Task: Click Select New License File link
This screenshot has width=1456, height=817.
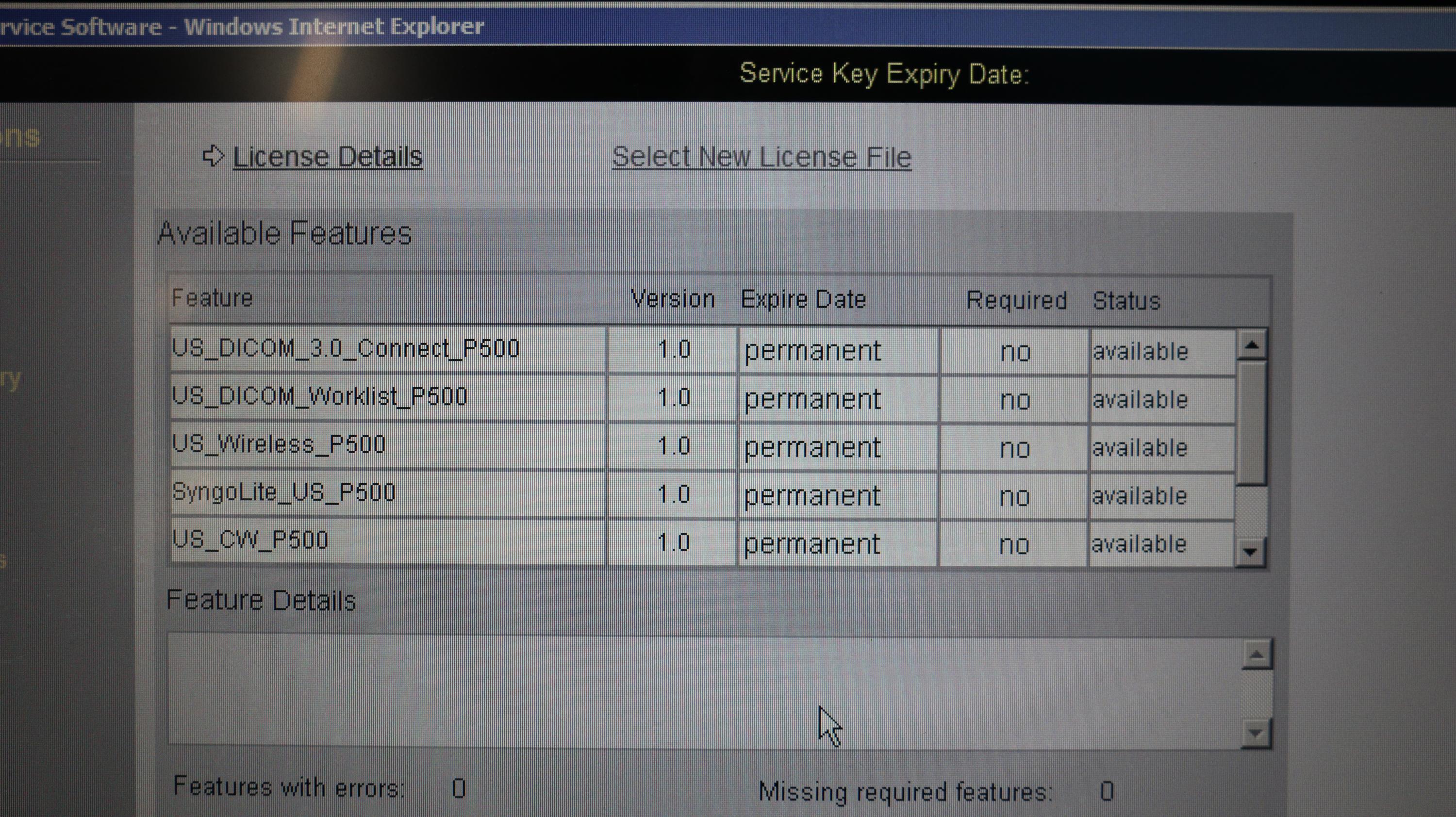Action: (x=761, y=158)
